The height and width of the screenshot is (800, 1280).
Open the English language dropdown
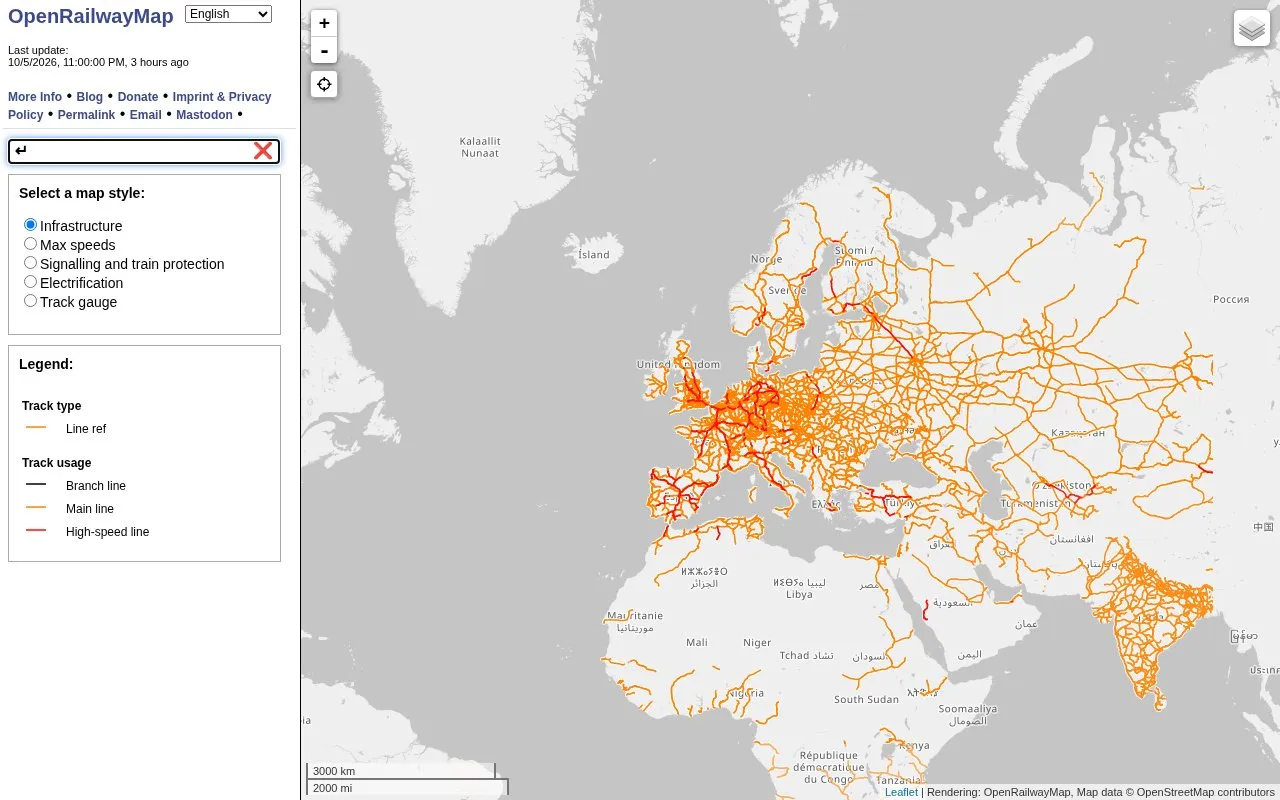pyautogui.click(x=228, y=14)
